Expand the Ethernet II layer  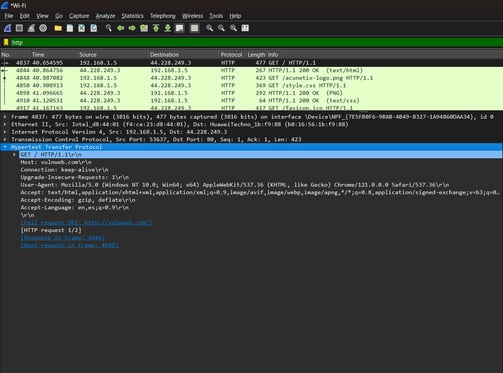5,124
